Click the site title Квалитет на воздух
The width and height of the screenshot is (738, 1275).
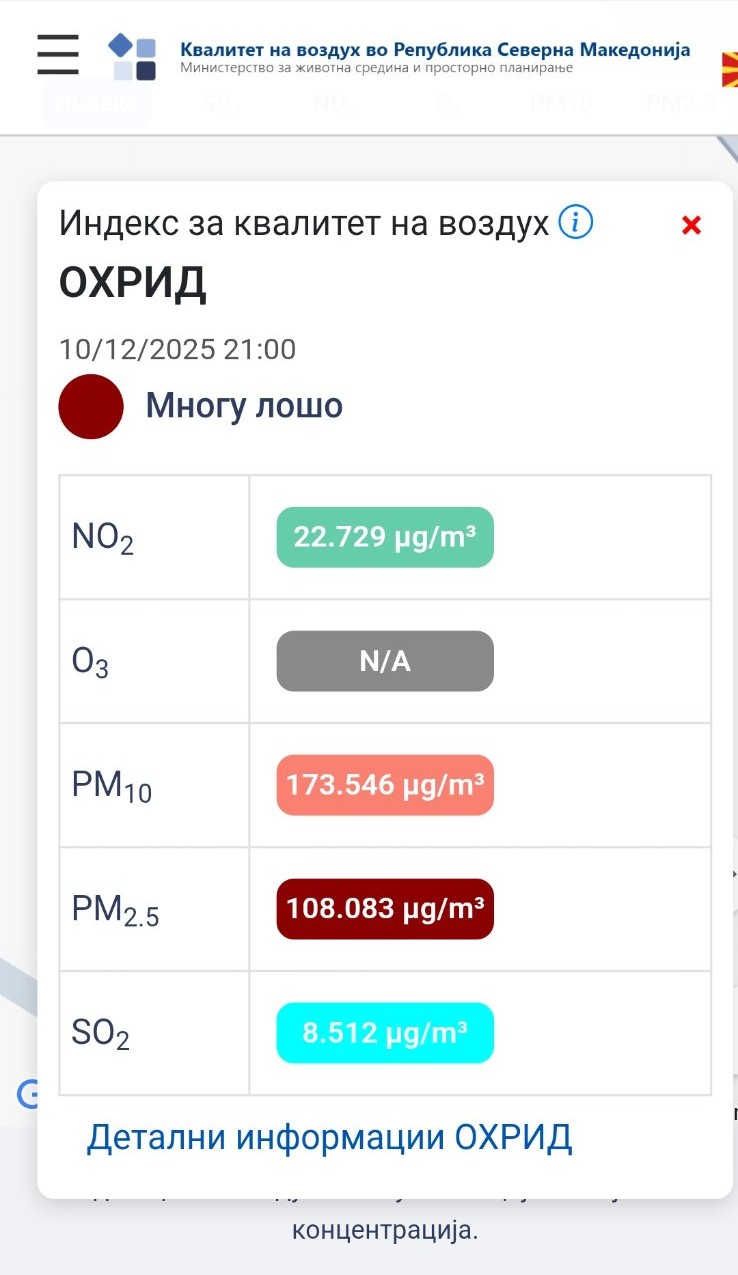tap(435, 50)
